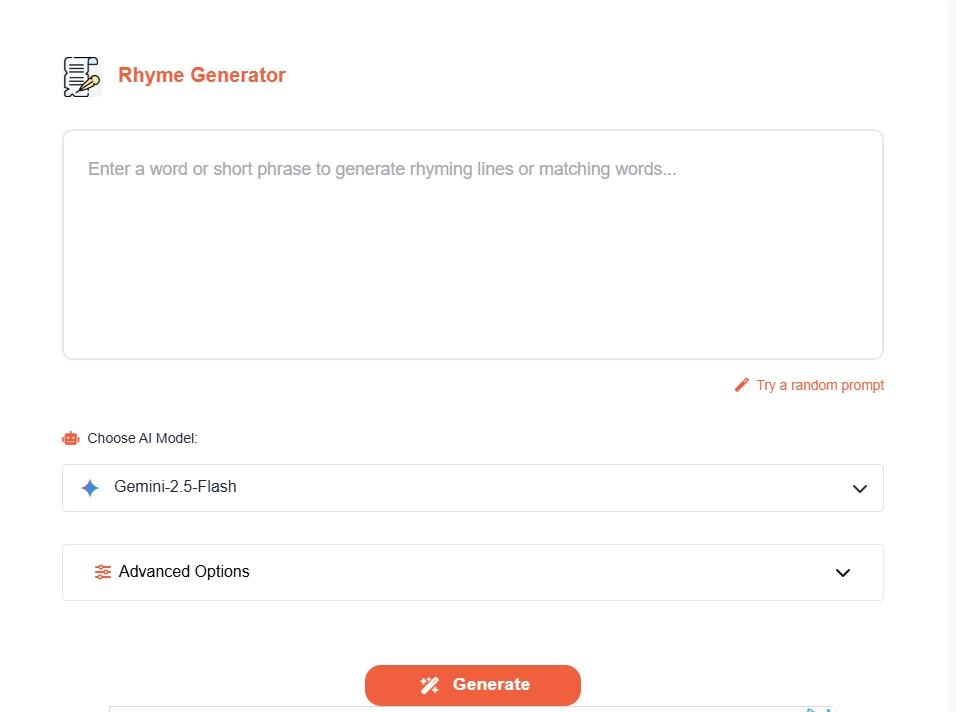Select the blue sparkle icon next to Gemini-2.5-Flash
The width and height of the screenshot is (956, 712).
(x=89, y=487)
